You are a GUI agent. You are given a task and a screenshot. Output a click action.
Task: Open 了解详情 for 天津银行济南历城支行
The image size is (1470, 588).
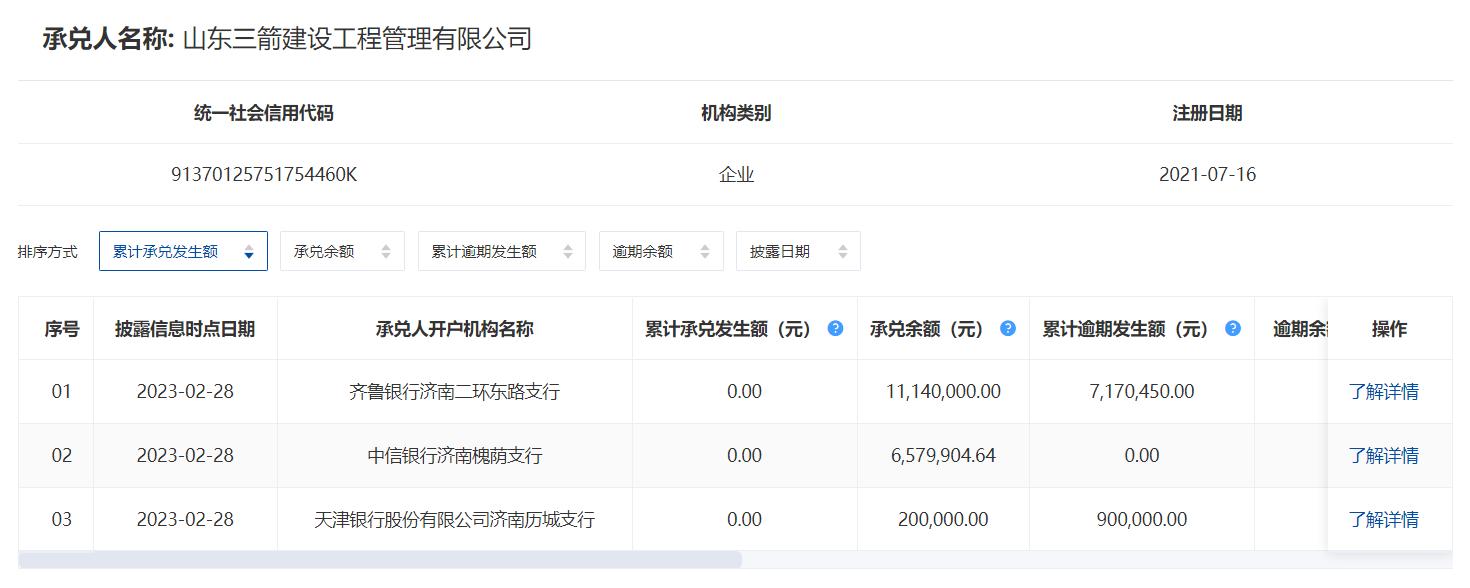pos(1384,519)
